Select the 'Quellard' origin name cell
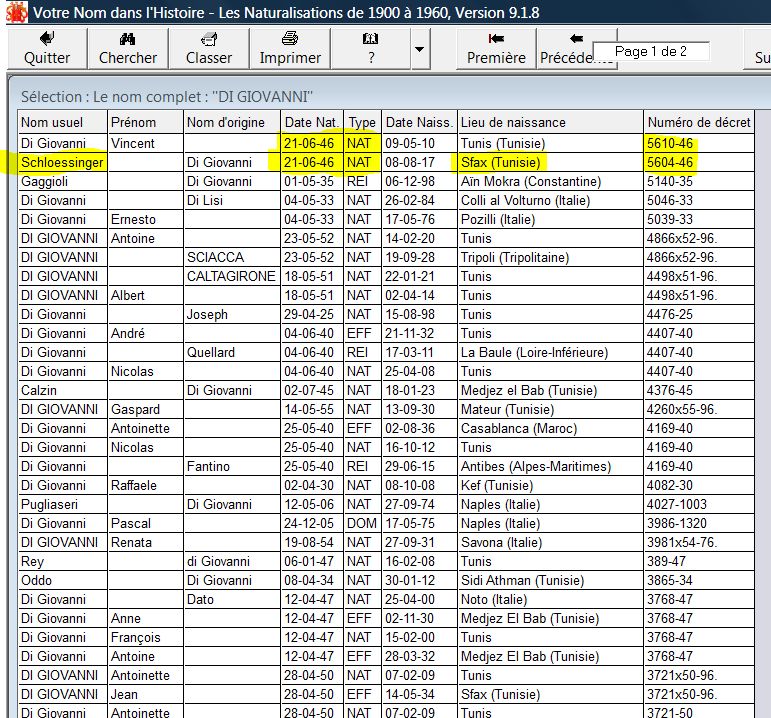This screenshot has width=771, height=718. (232, 353)
